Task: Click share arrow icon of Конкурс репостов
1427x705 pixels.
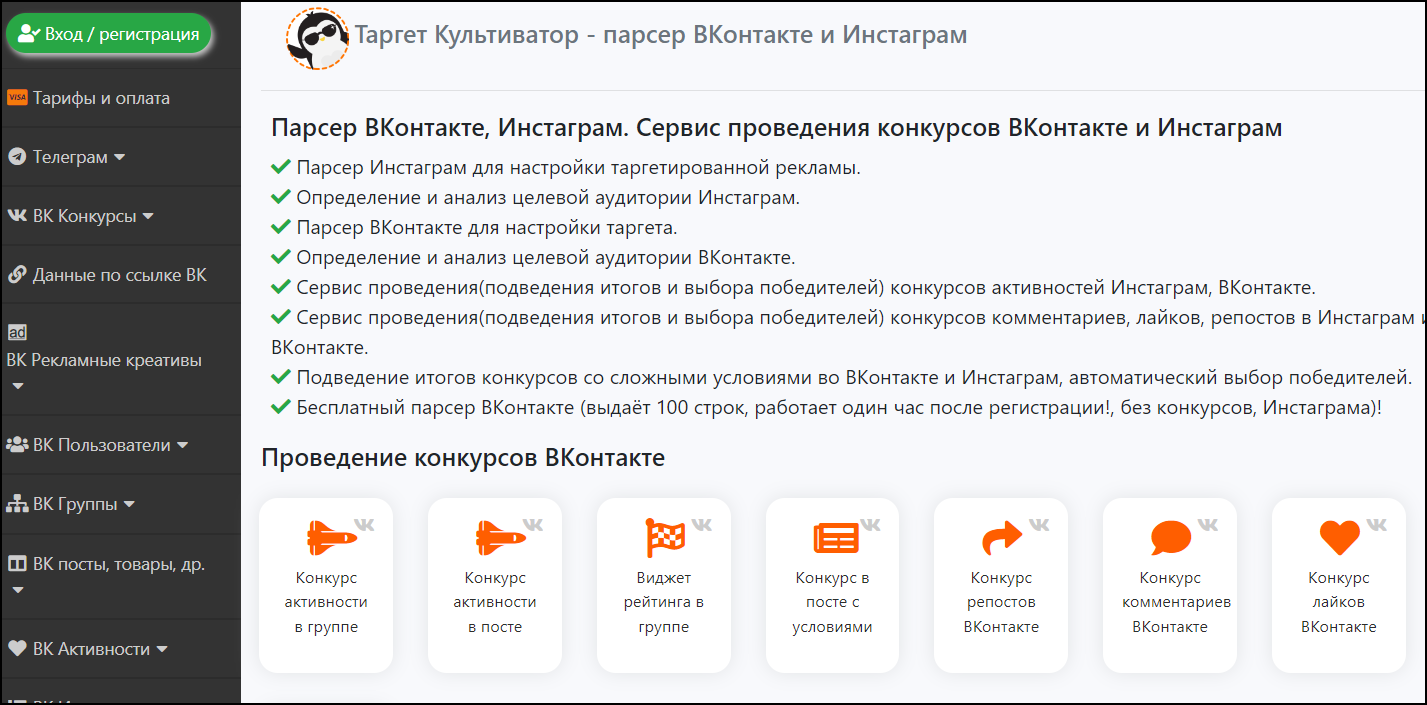Action: coord(1002,538)
